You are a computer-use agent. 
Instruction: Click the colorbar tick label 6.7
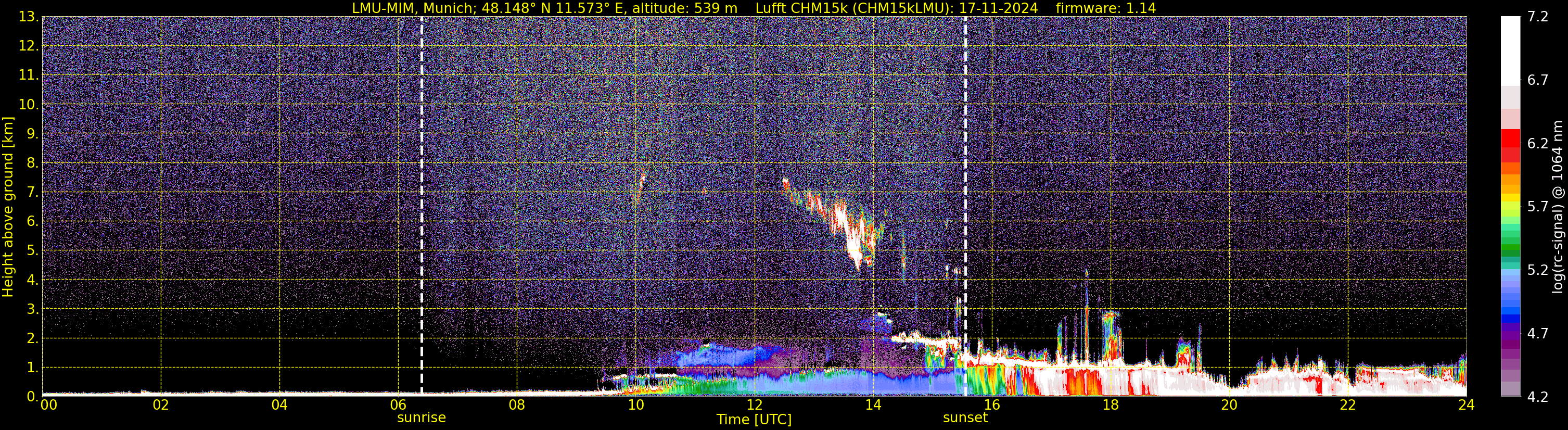coord(1538,80)
